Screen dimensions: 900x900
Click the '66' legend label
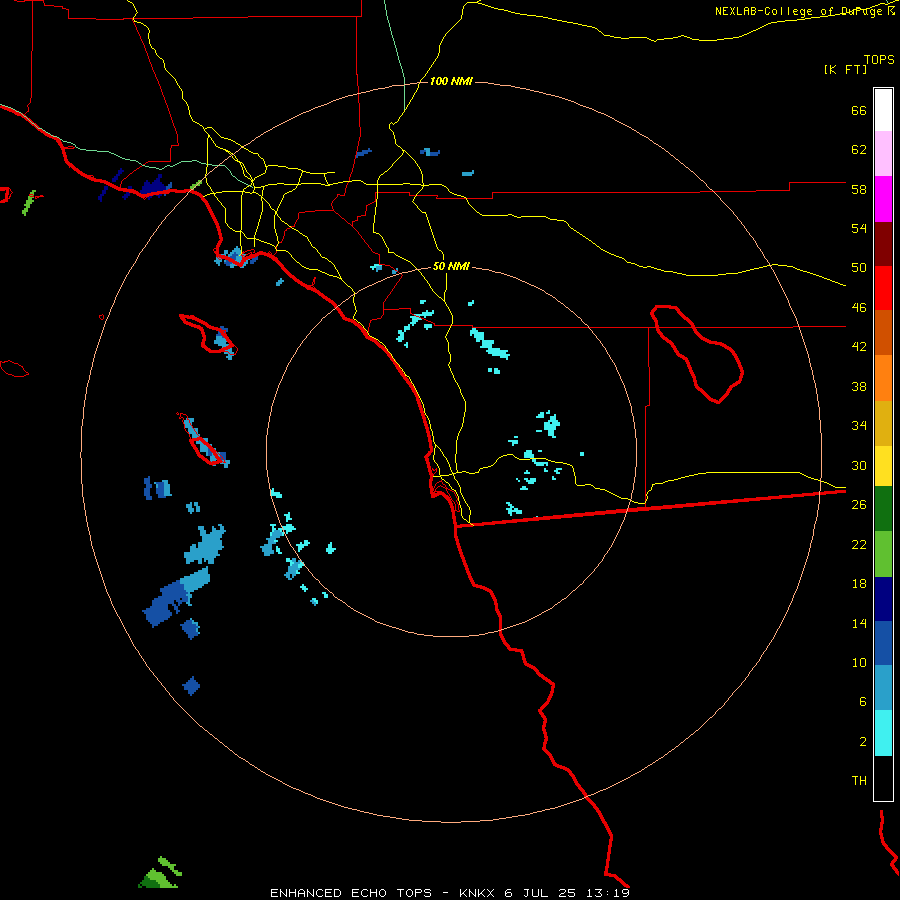(x=859, y=111)
